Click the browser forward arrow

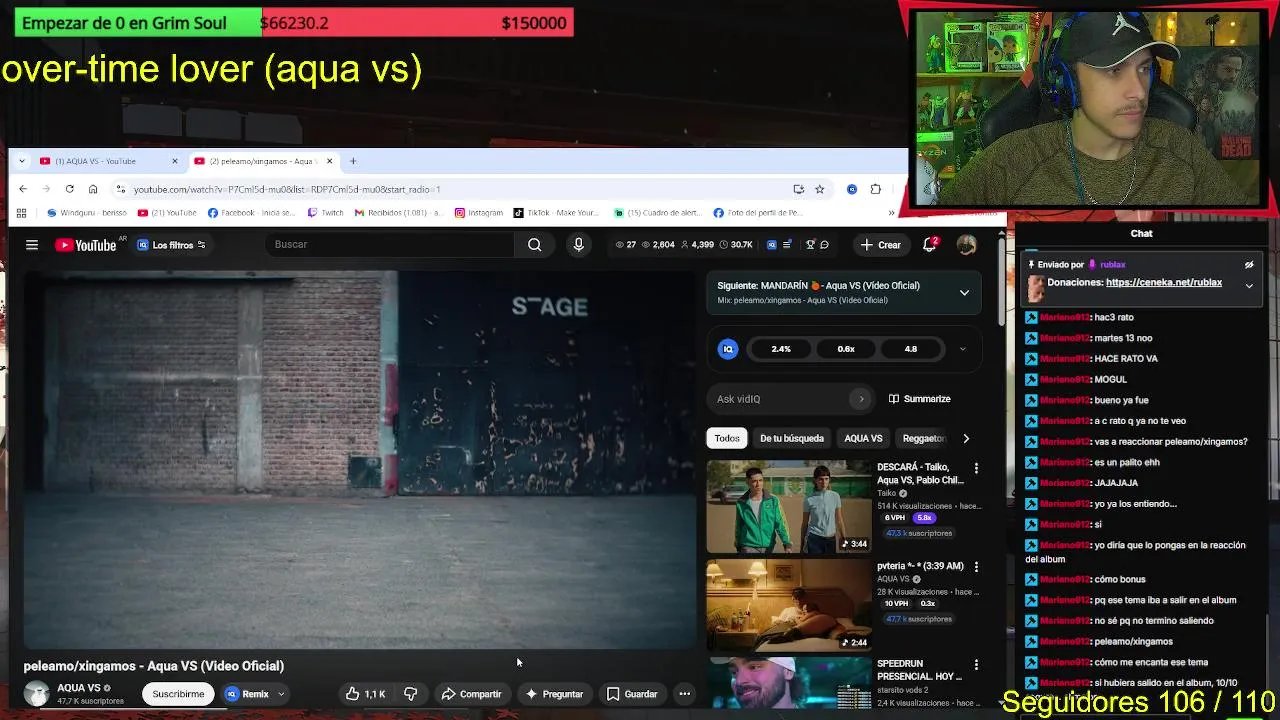click(46, 189)
